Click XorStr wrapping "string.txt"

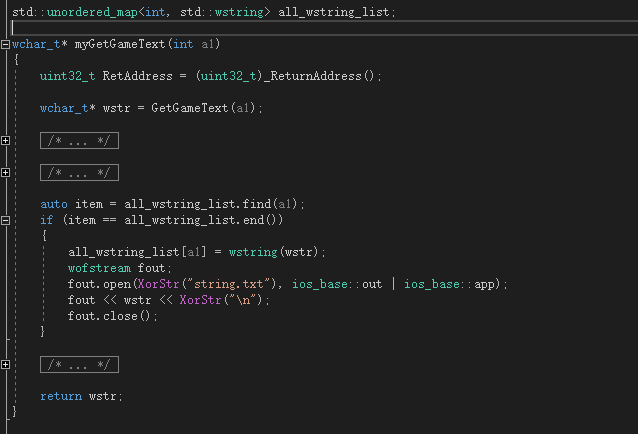point(158,284)
